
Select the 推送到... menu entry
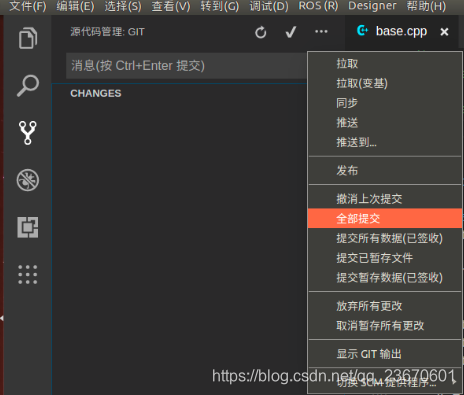(x=385, y=142)
